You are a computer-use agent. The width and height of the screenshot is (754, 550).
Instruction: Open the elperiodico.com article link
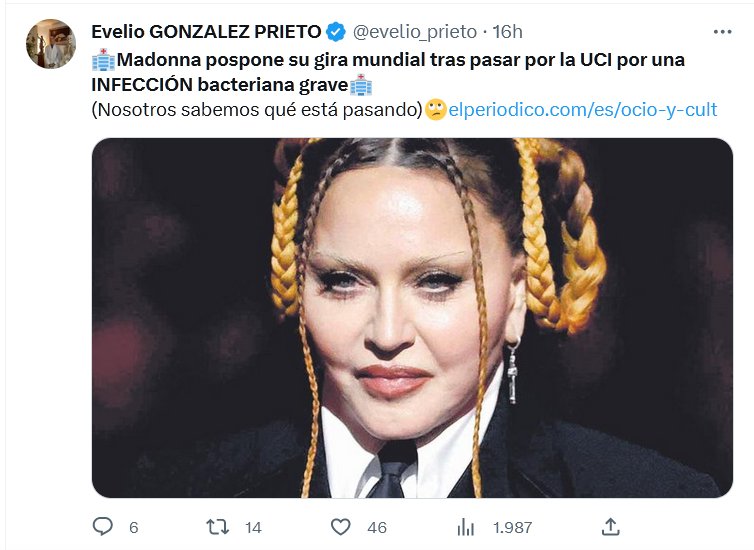582,110
